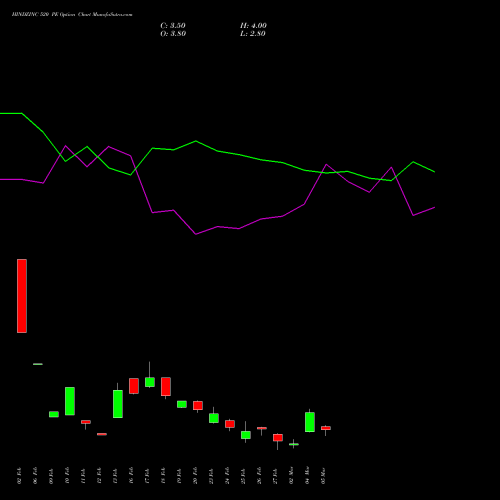This screenshot has width=500, height=500.
Task: Click the HINDZINC 520 PE Options Chart title
Action: click(72, 15)
